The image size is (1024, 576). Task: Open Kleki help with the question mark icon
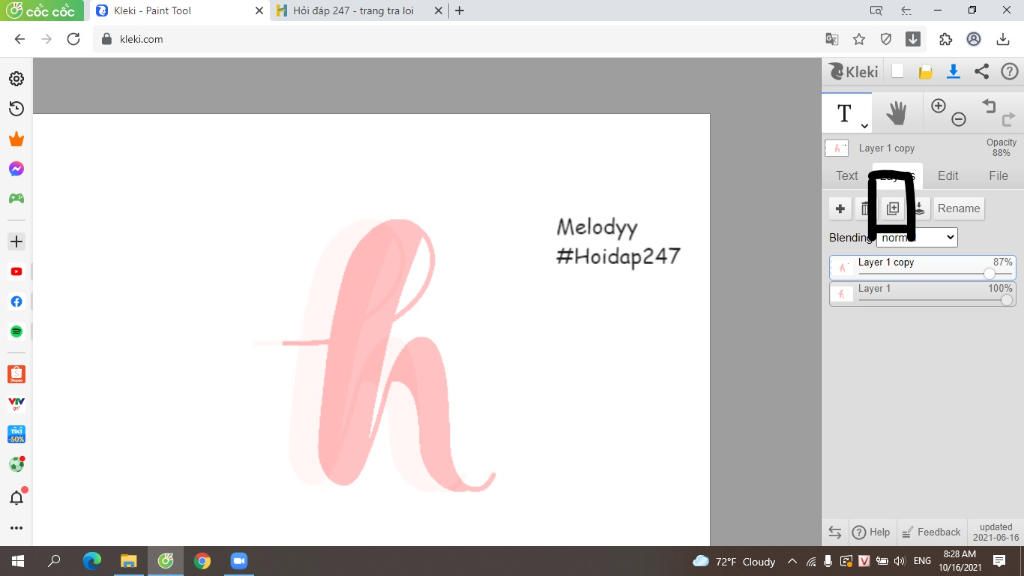pos(1010,72)
